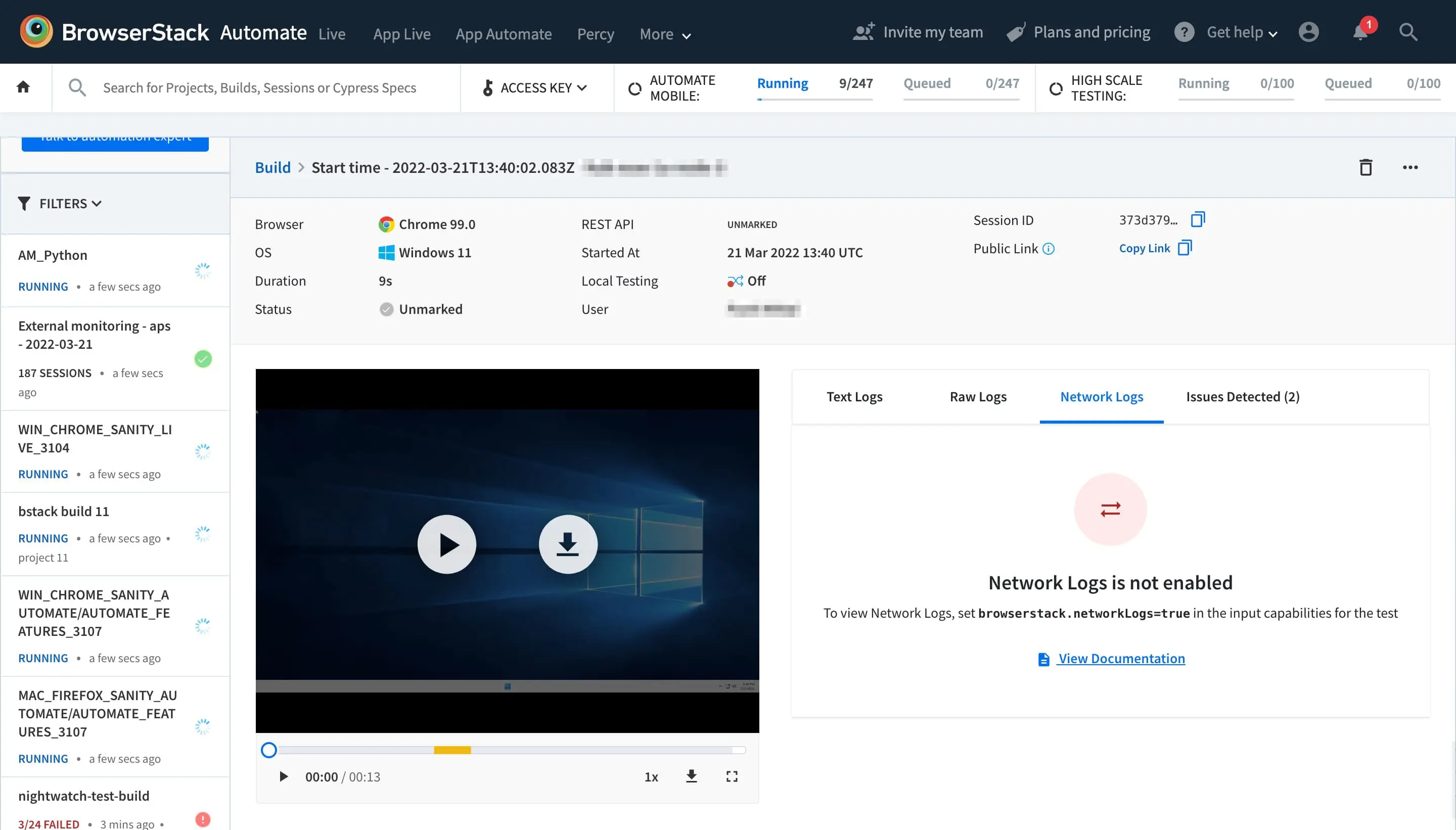Drag the video playback progress slider
The width and height of the screenshot is (1456, 830).
[269, 750]
